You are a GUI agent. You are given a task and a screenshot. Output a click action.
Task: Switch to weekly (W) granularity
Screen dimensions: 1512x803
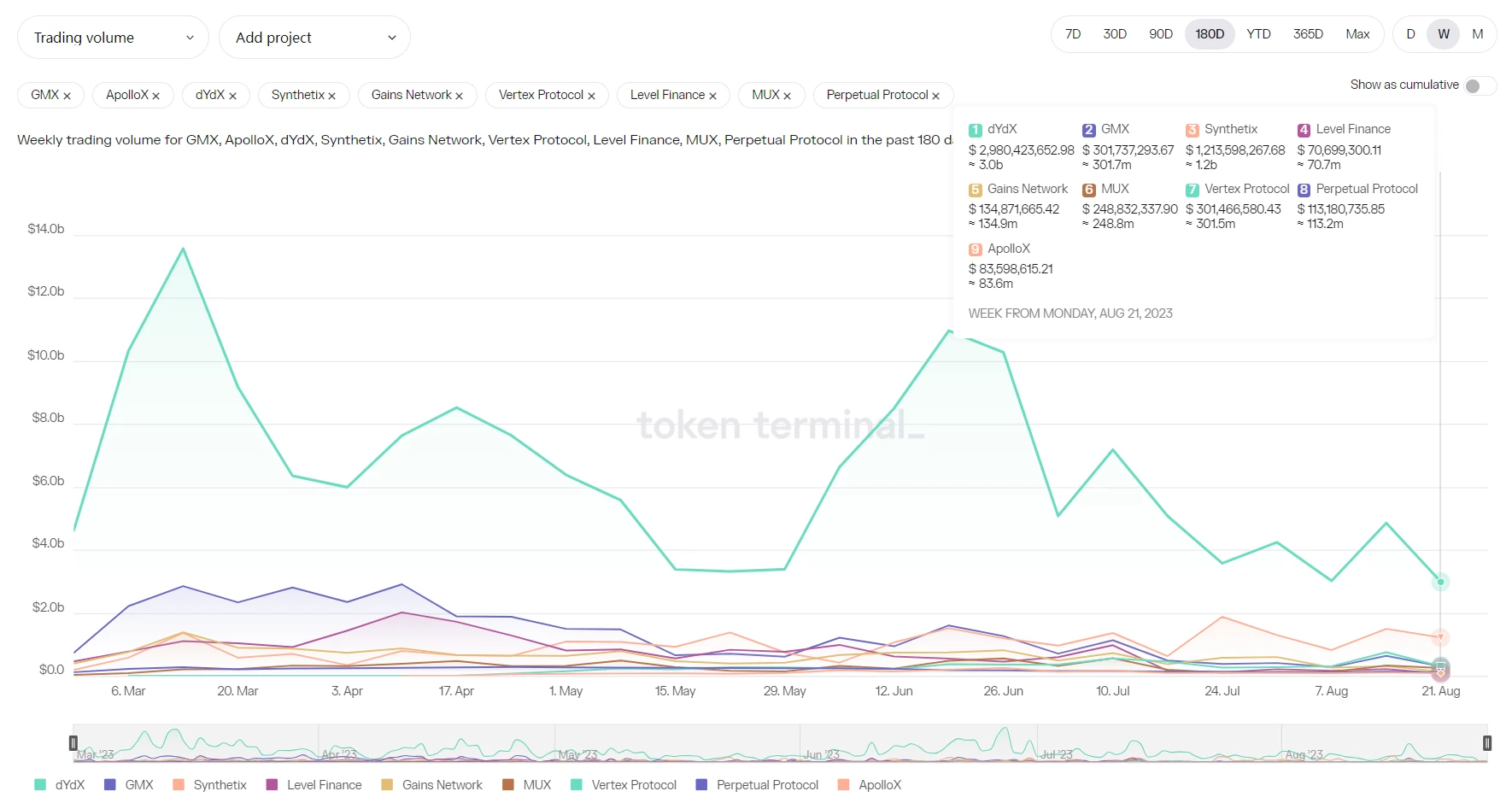pos(1444,34)
